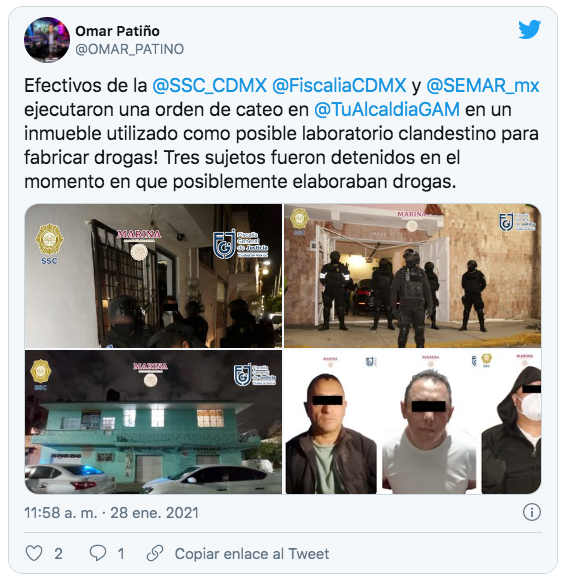Open photo of green two-story building
577x581 pixels.
tap(153, 422)
